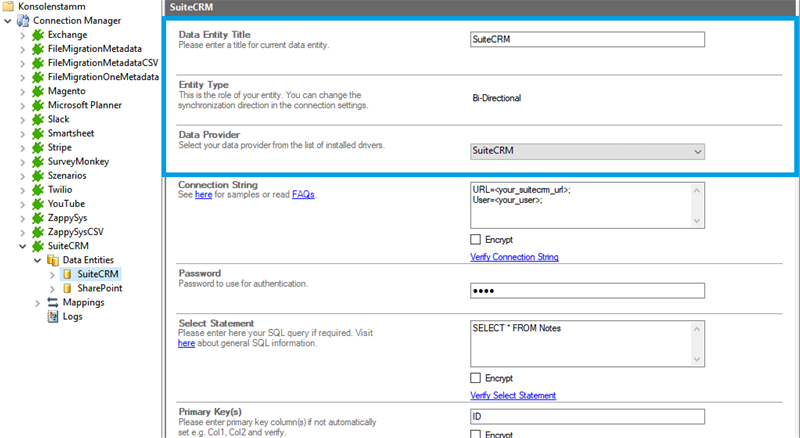Select the Logs icon in tree

(53, 316)
